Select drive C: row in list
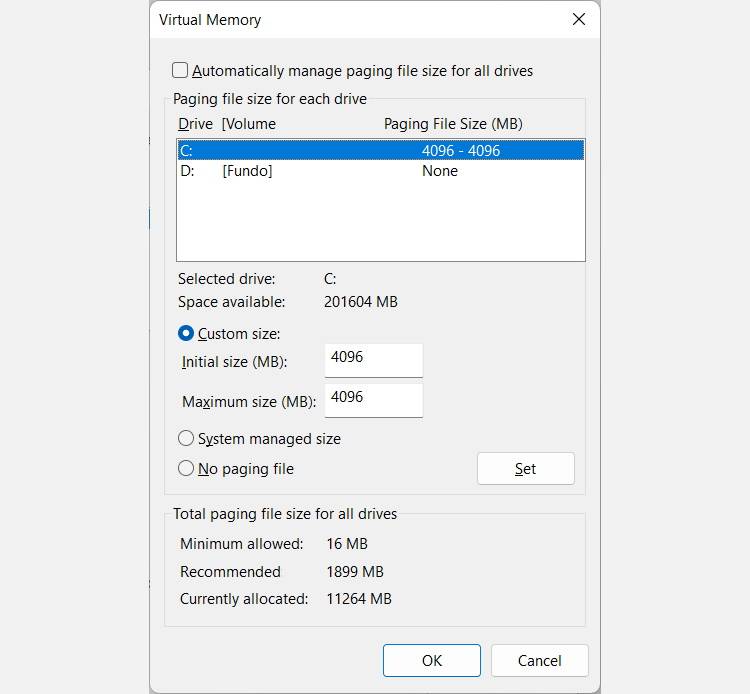This screenshot has width=750, height=694. click(x=381, y=150)
